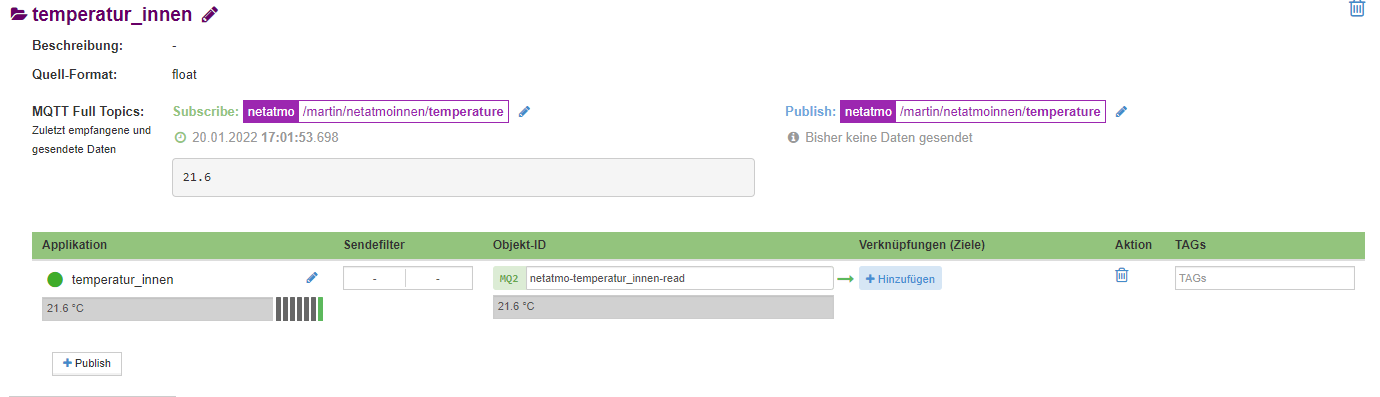Edit the temperatur_innen title with the pencil icon
1380x397 pixels.
tap(209, 14)
